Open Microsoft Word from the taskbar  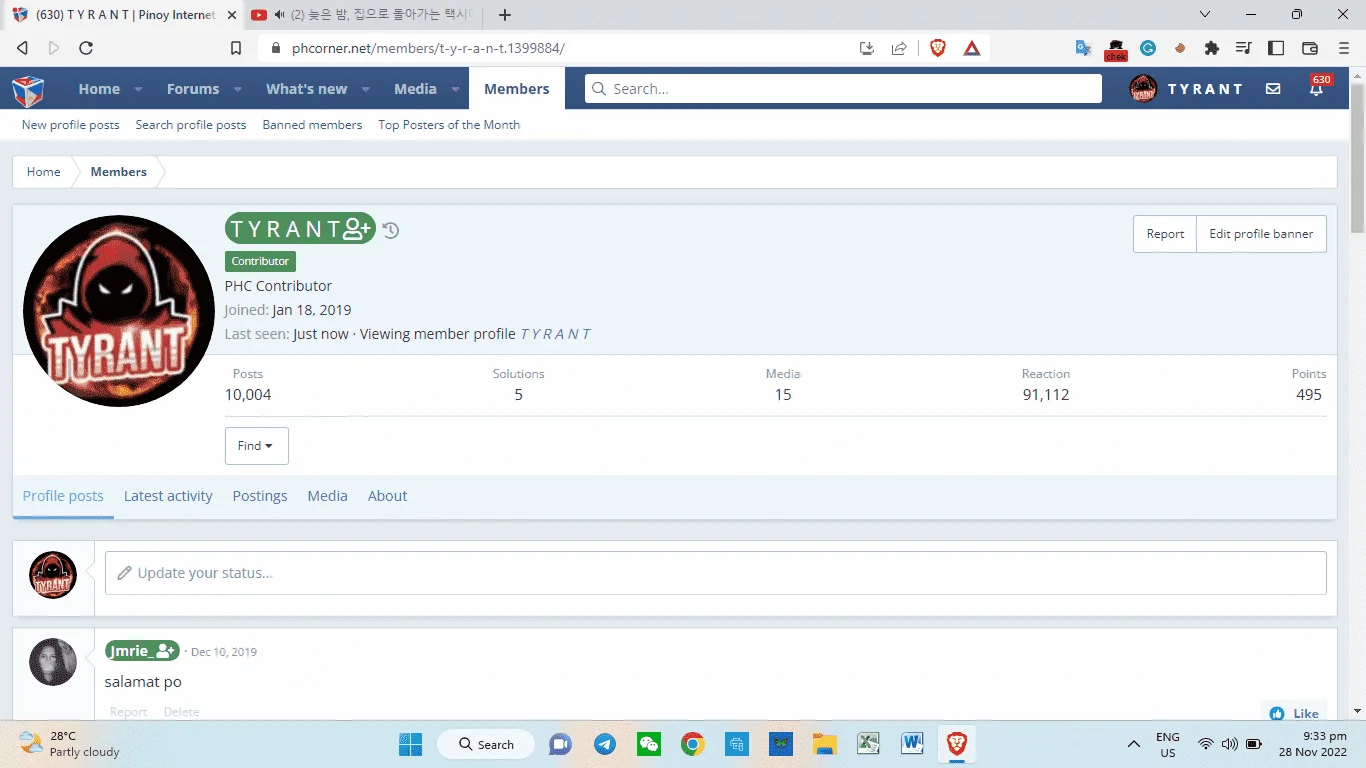point(912,744)
